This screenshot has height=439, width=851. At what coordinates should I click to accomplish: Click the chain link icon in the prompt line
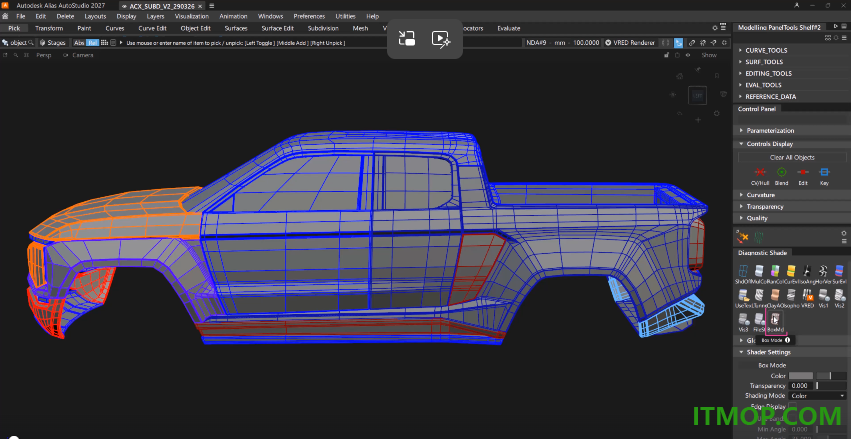tap(692, 42)
